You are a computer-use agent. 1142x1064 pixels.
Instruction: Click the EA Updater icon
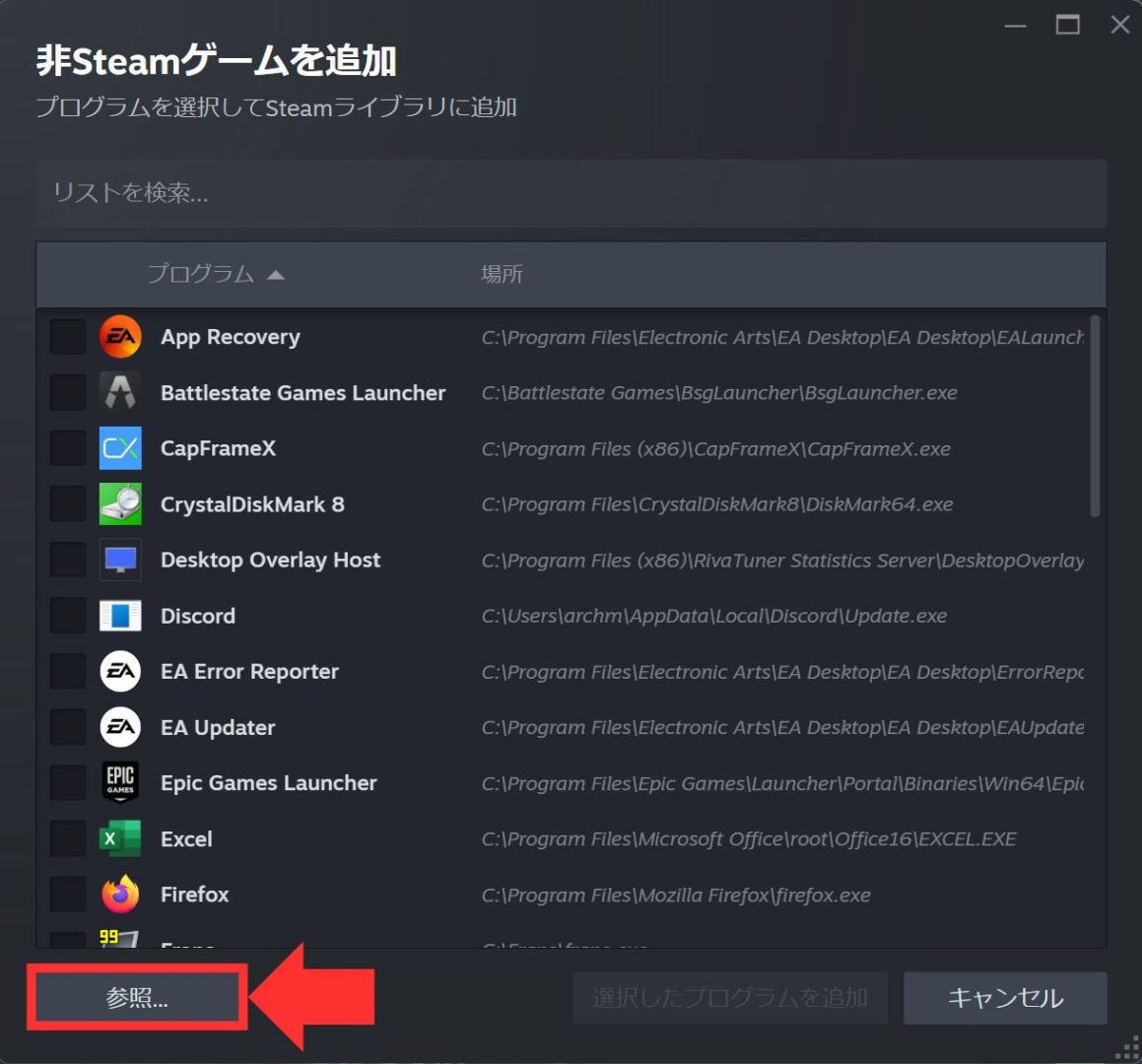[122, 727]
